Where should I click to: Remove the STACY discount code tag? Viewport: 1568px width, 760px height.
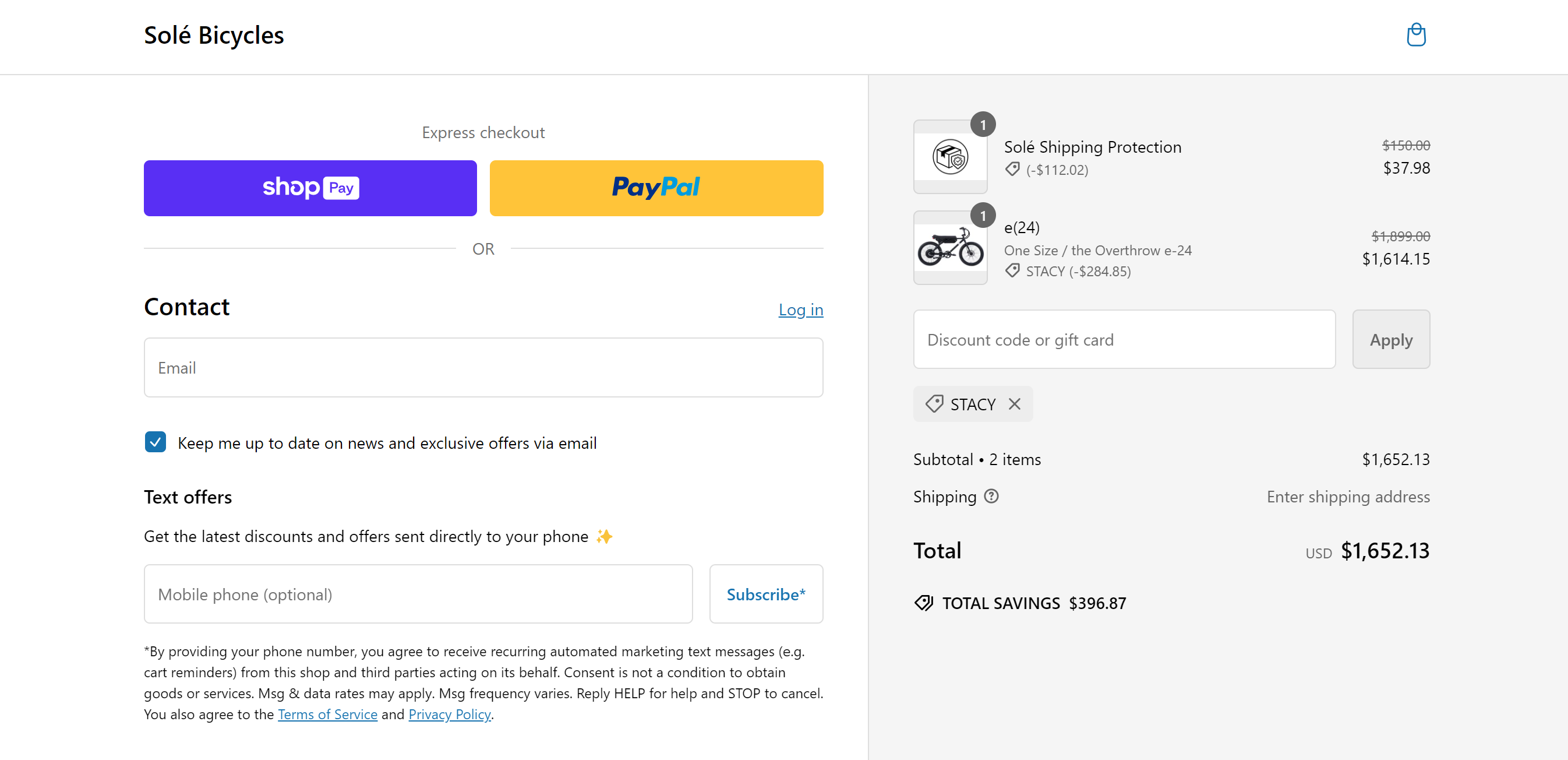1014,404
